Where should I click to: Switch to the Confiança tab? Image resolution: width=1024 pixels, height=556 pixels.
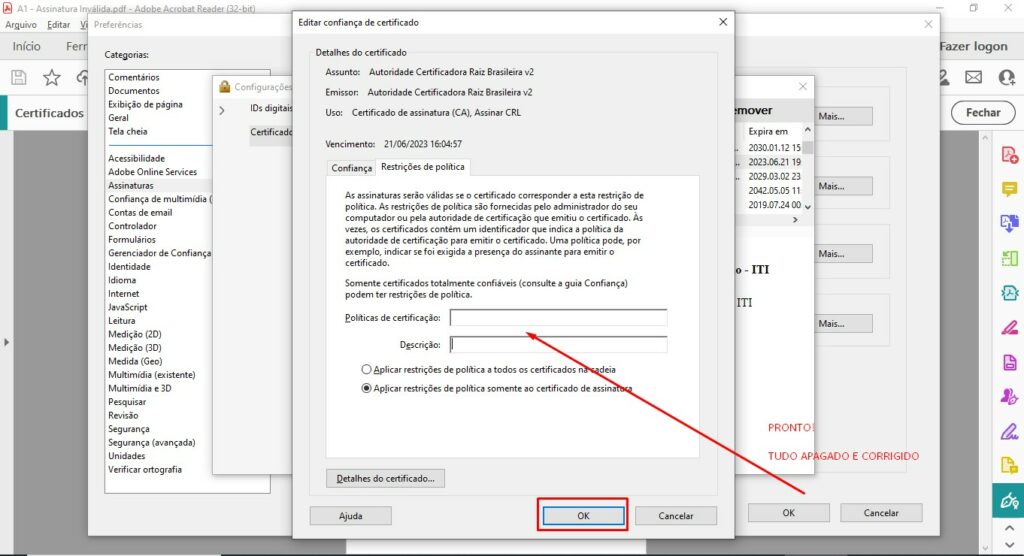[x=351, y=168]
